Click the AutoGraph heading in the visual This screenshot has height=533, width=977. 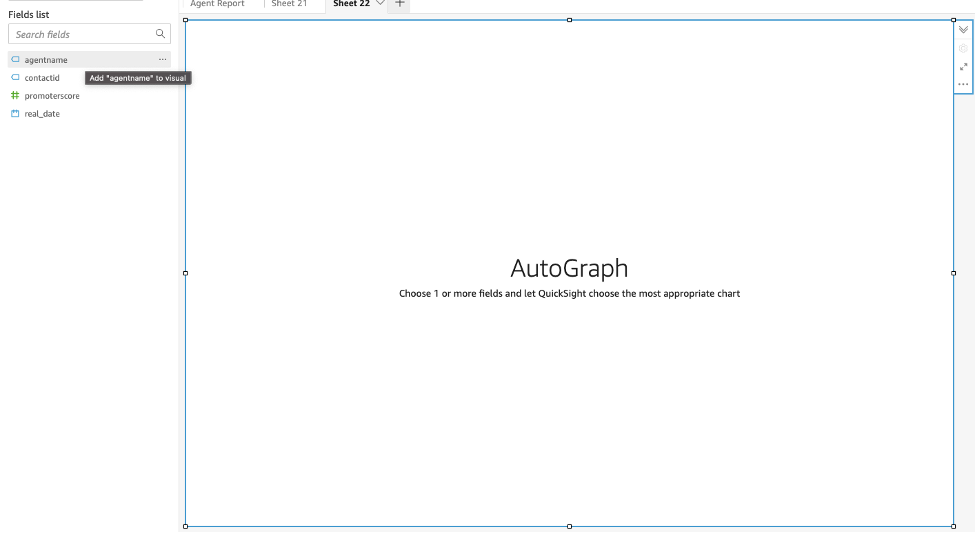pos(570,269)
